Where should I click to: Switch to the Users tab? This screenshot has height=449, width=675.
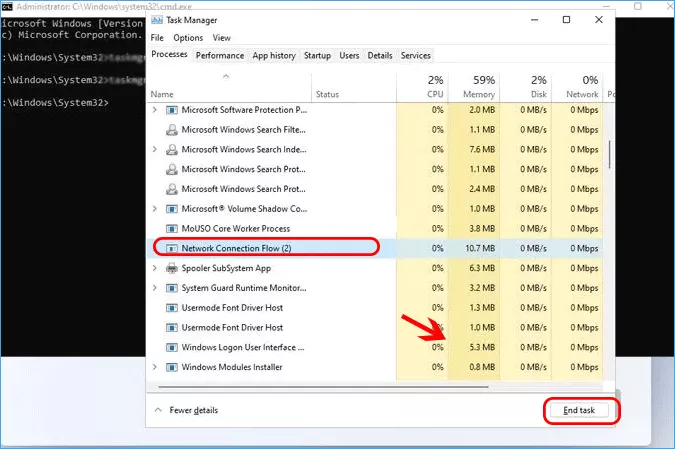point(349,56)
